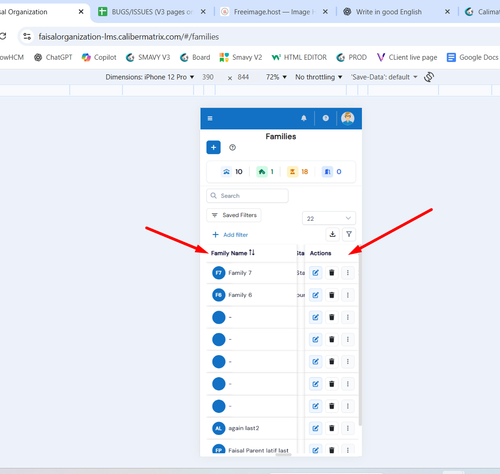Open SMAVY V3 bookmark
The width and height of the screenshot is (500, 474).
point(148,57)
